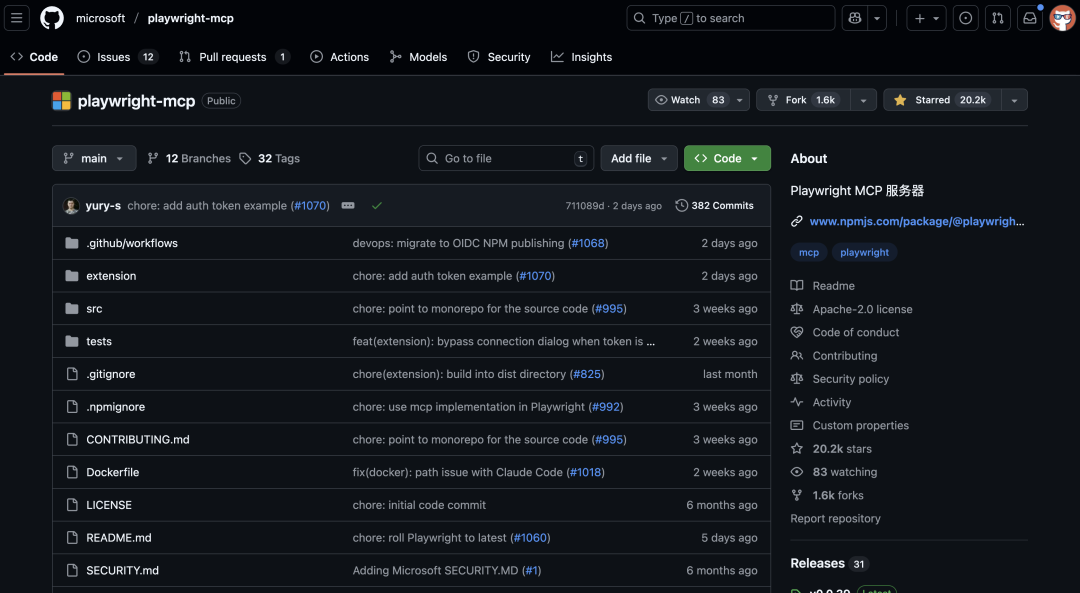Click the folder icon beside tests

coord(72,341)
